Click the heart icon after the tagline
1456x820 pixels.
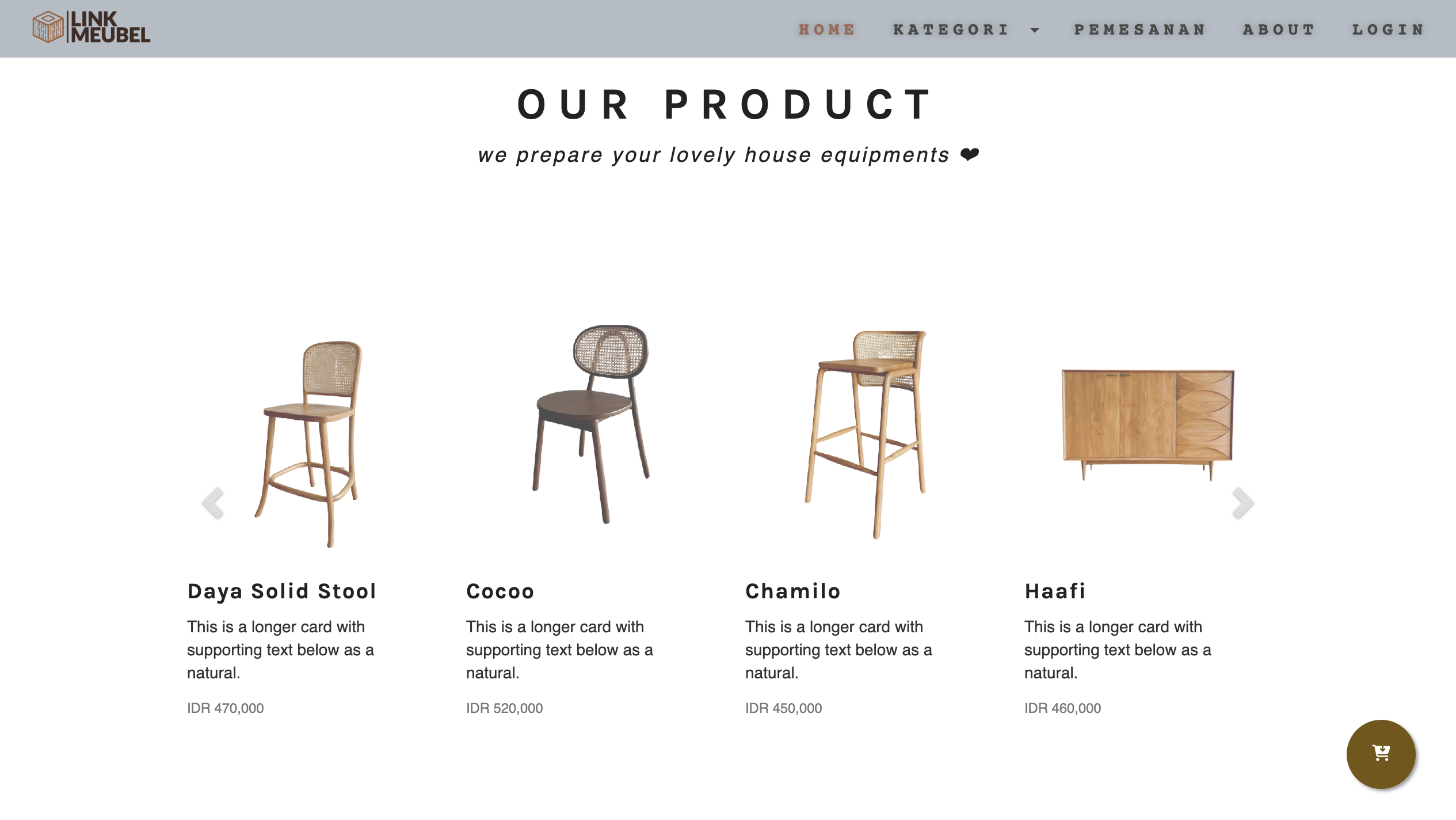coord(970,154)
